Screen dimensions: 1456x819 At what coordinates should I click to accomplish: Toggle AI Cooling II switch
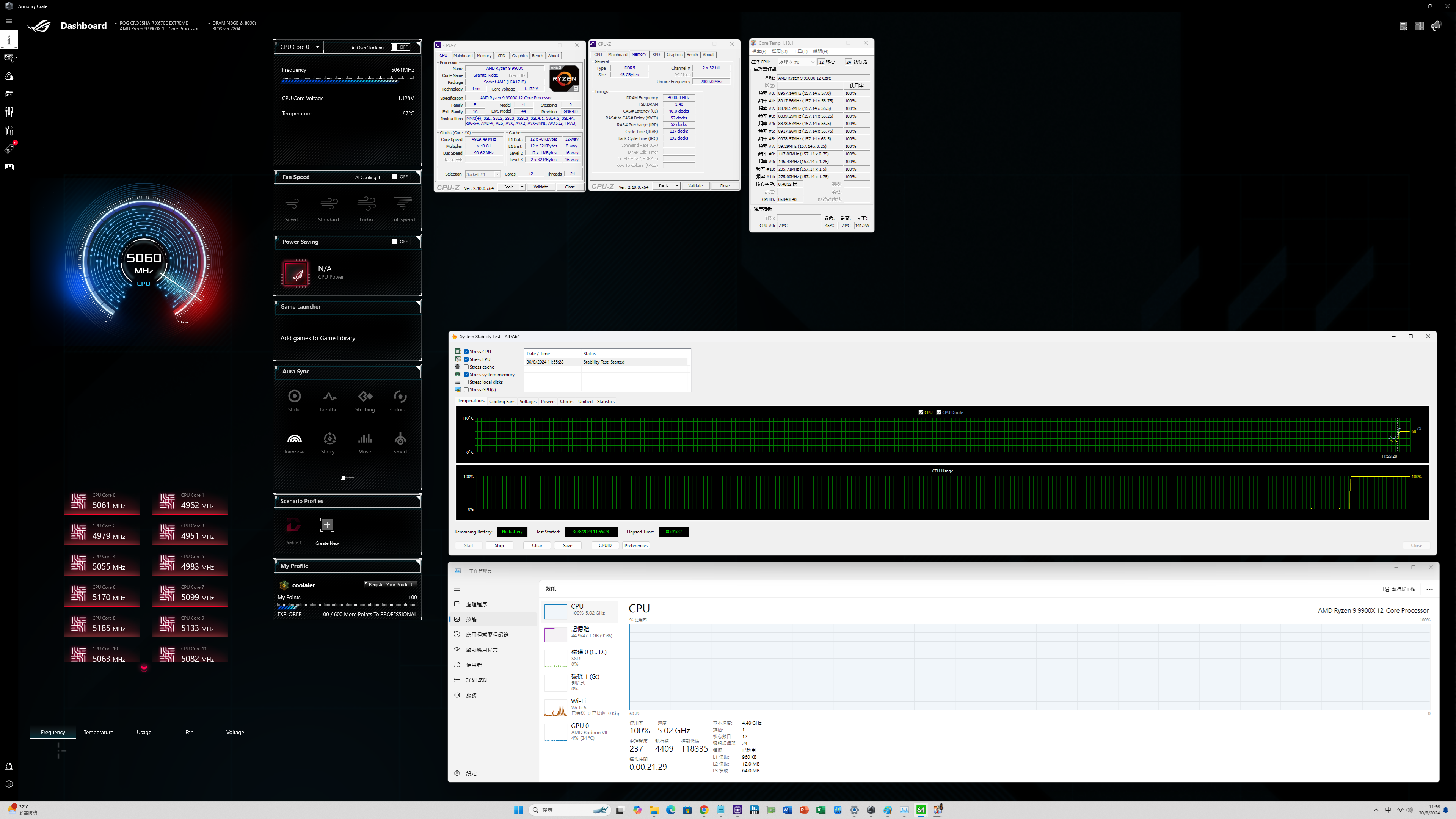[x=400, y=177]
